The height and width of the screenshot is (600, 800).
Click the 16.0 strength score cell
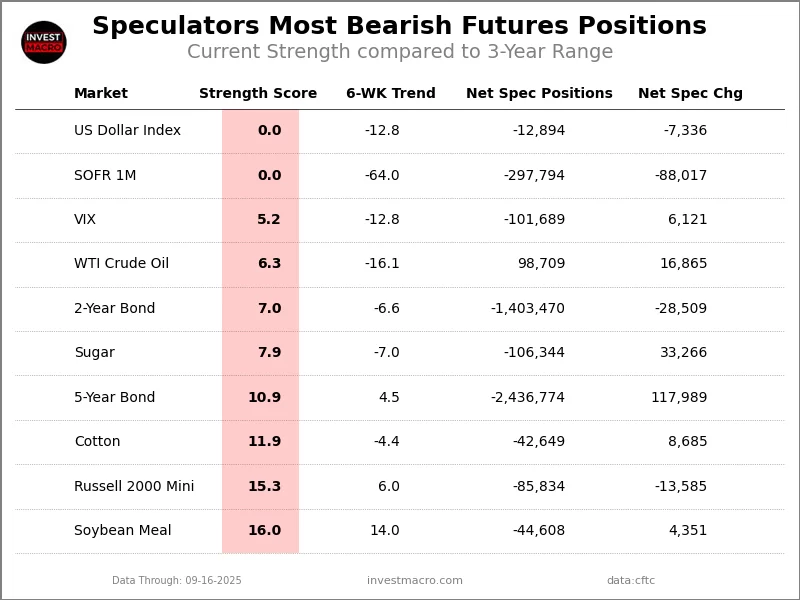264,531
